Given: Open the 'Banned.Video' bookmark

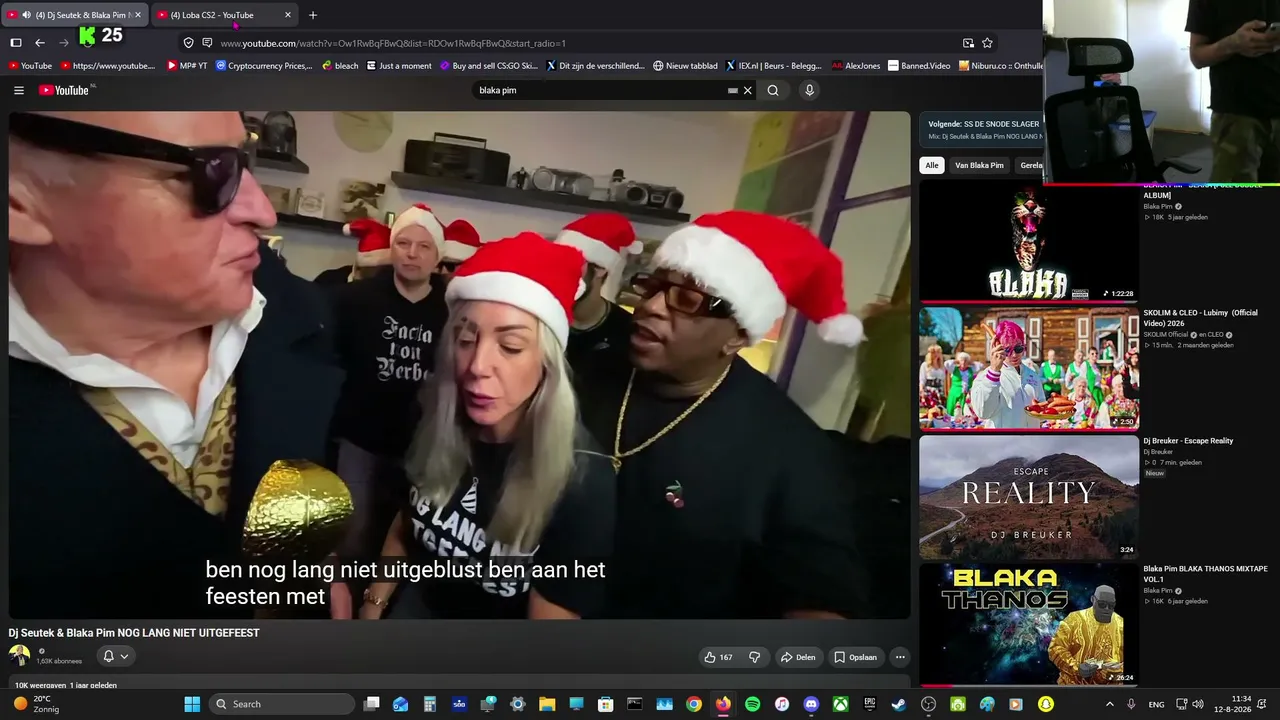Looking at the screenshot, I should pos(920,66).
